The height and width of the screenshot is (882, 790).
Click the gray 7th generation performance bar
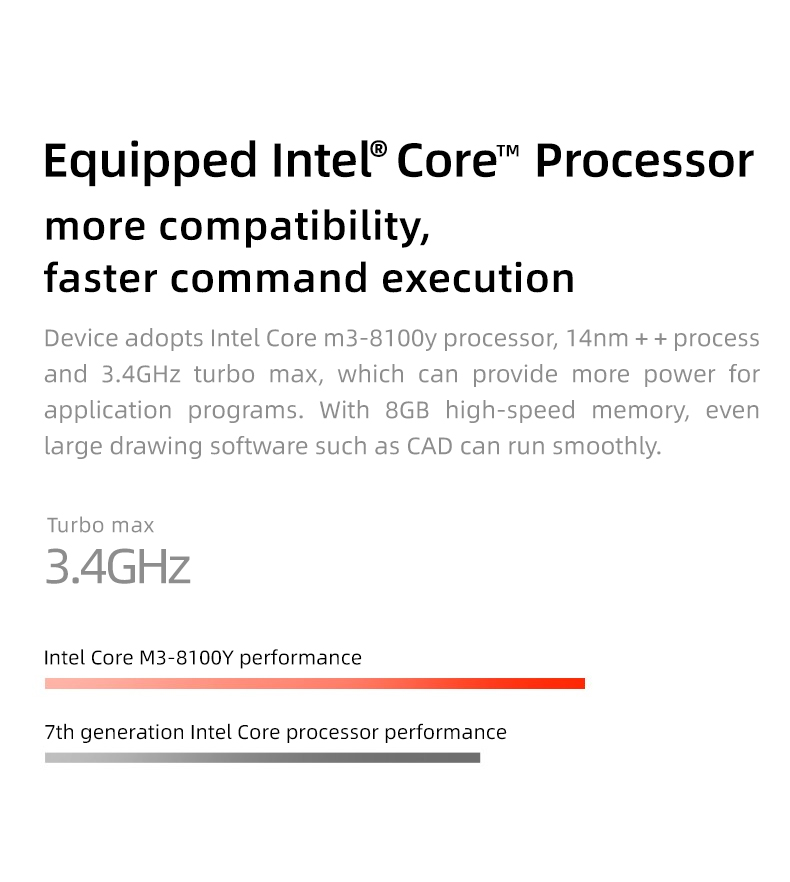point(262,758)
